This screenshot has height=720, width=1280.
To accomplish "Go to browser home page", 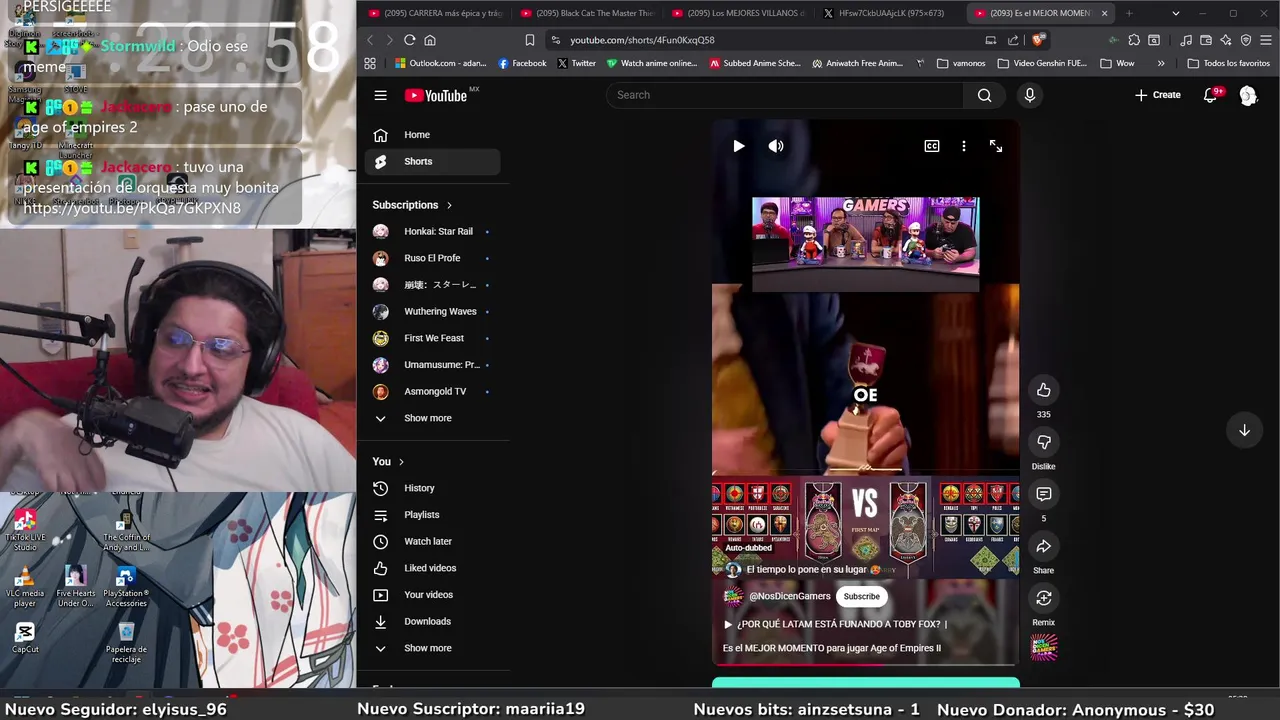I will click(x=430, y=40).
